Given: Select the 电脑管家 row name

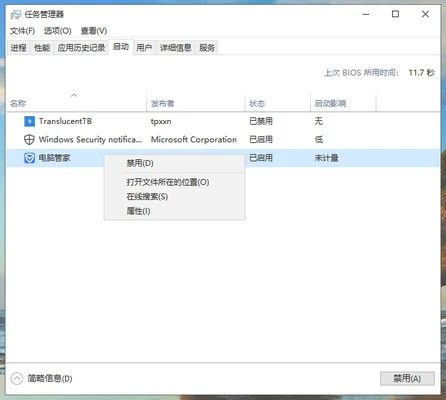Looking at the screenshot, I should click(x=54, y=158).
